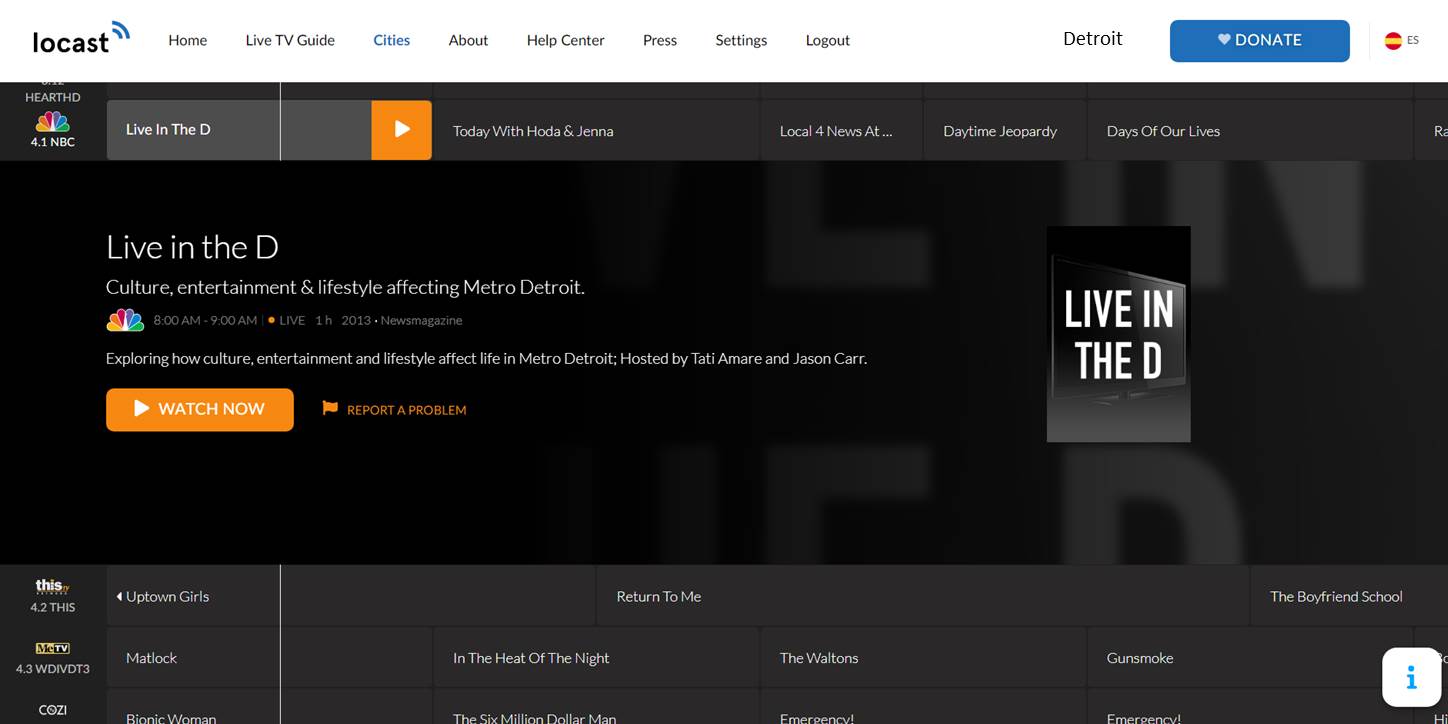Select The Boyfriend School program

tap(1349, 596)
